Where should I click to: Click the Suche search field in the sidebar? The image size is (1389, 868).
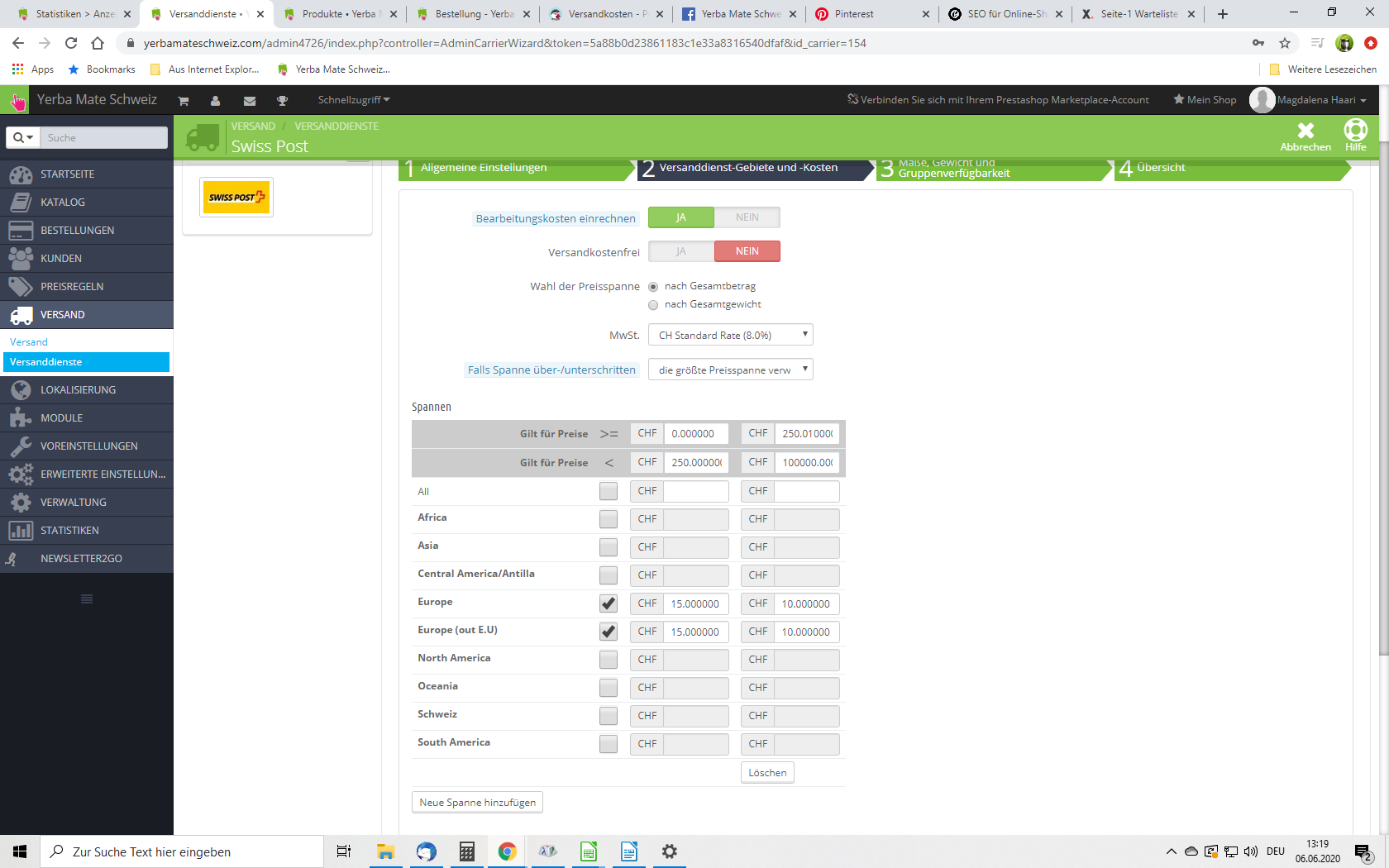pos(104,138)
